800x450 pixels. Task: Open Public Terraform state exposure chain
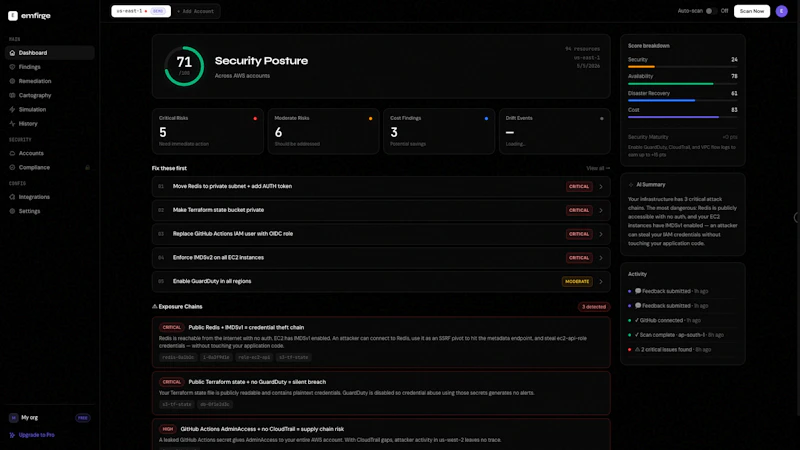click(x=381, y=393)
